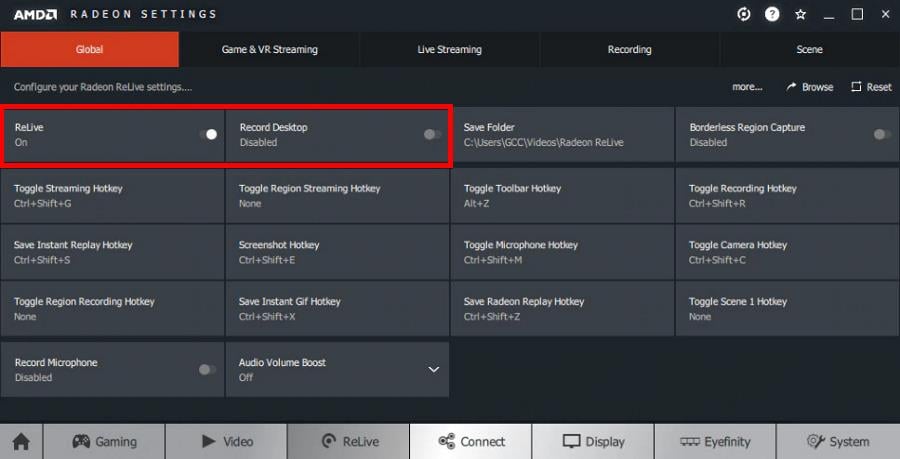
Task: Toggle the Record Microphone switch
Action: (x=207, y=369)
